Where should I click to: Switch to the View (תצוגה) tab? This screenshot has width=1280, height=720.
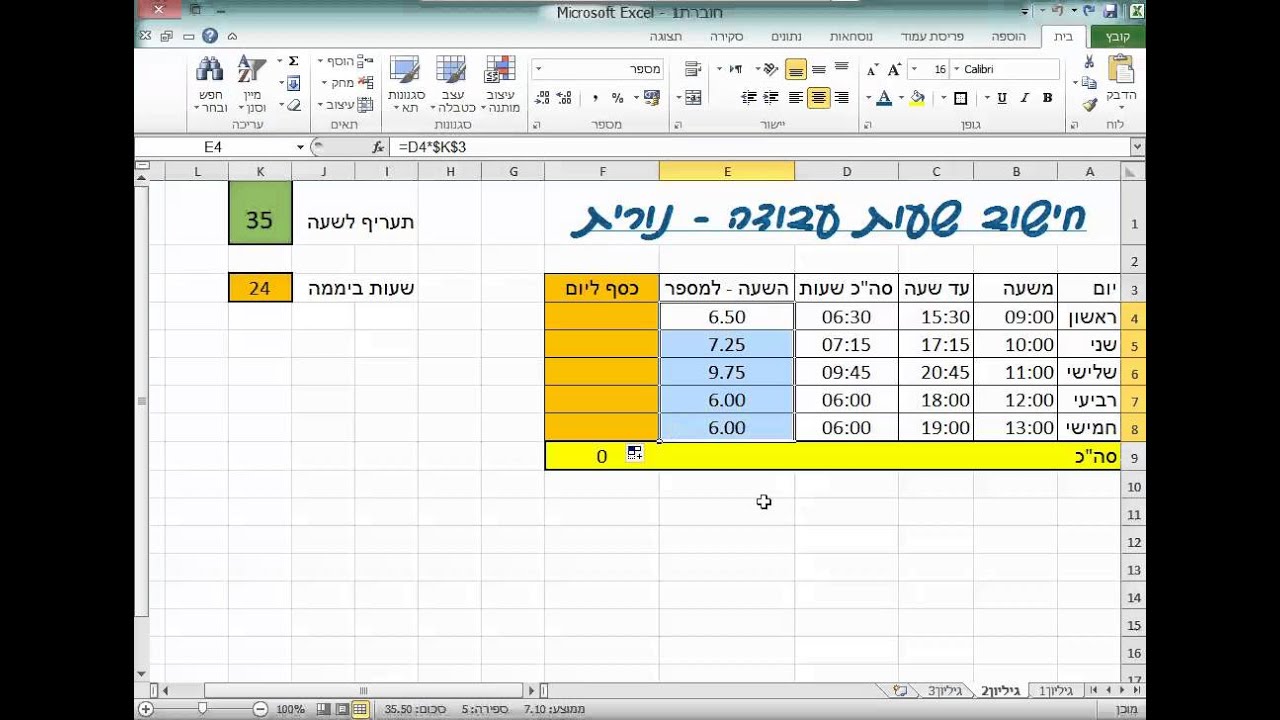pos(666,37)
